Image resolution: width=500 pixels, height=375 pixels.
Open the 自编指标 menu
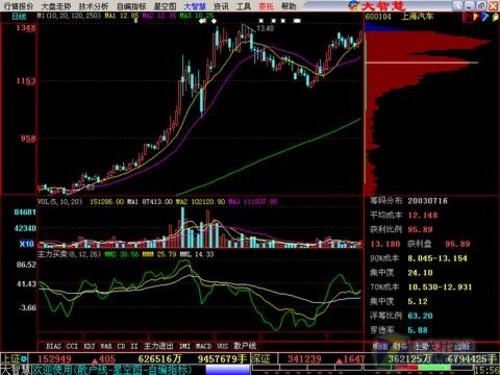131,6
